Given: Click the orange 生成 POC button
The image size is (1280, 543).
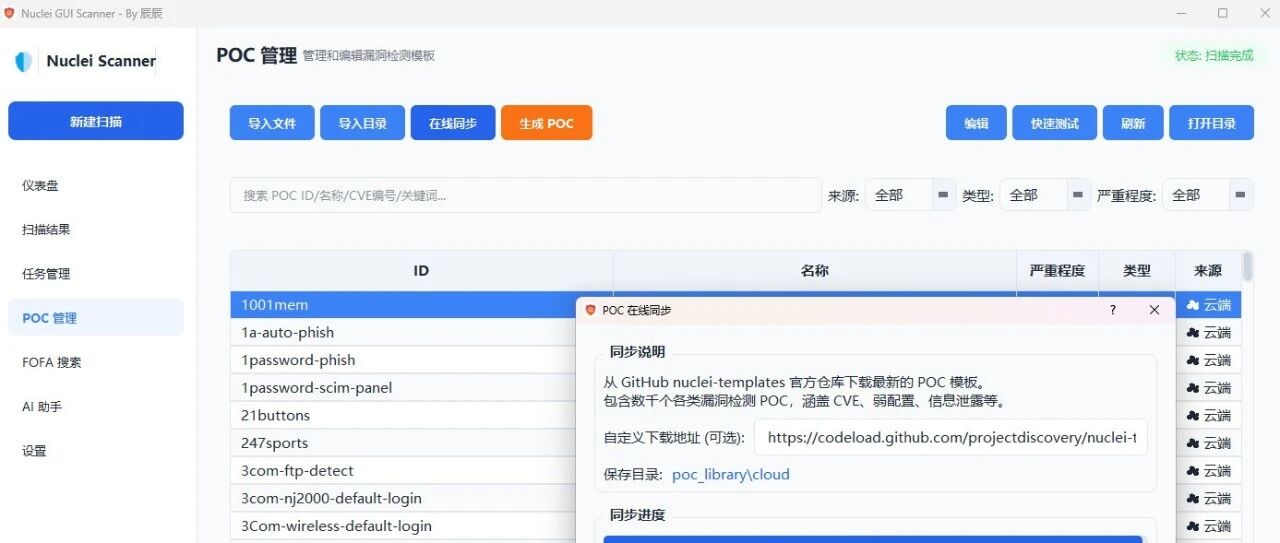Looking at the screenshot, I should pos(546,123).
